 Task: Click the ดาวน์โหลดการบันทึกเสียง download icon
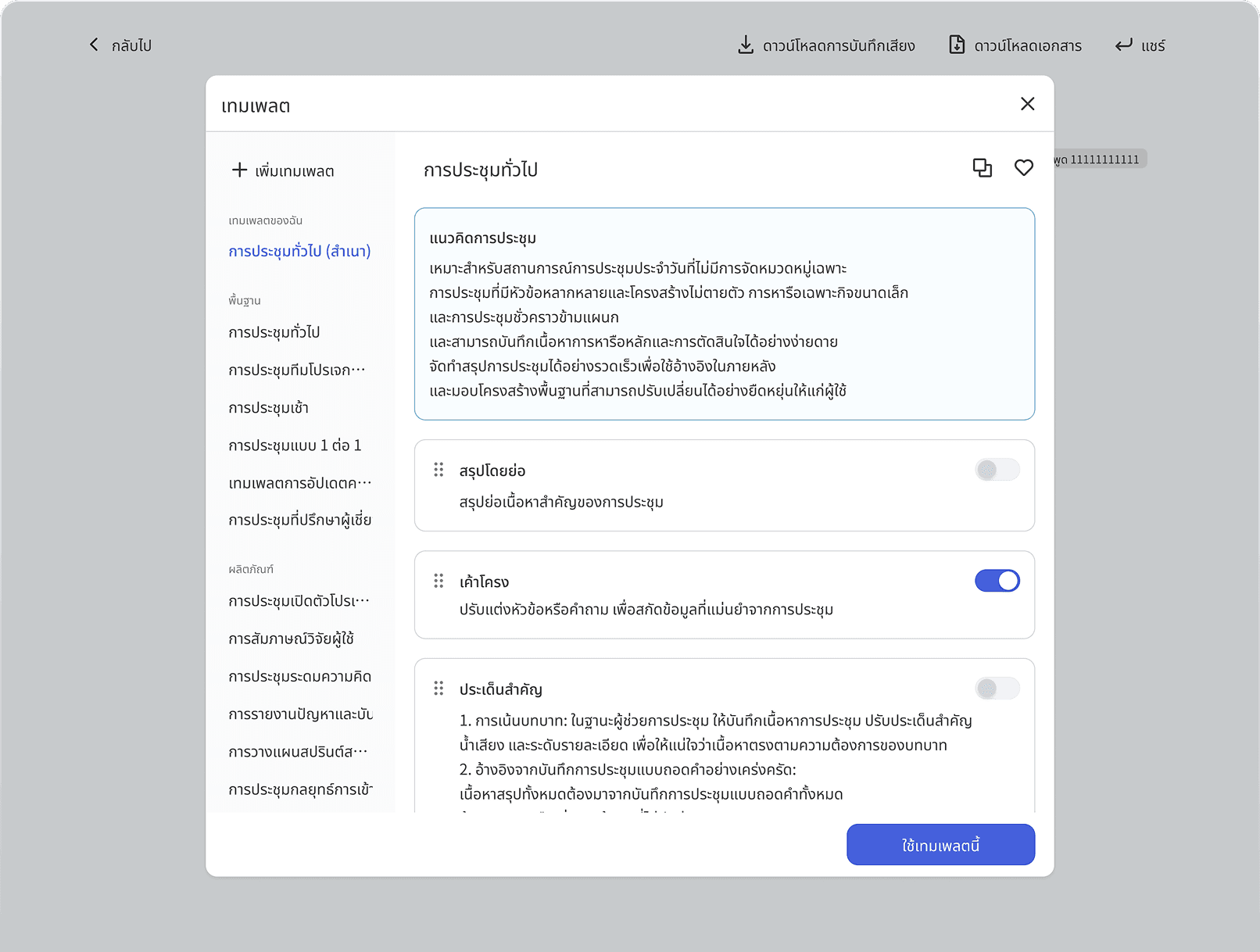point(746,45)
